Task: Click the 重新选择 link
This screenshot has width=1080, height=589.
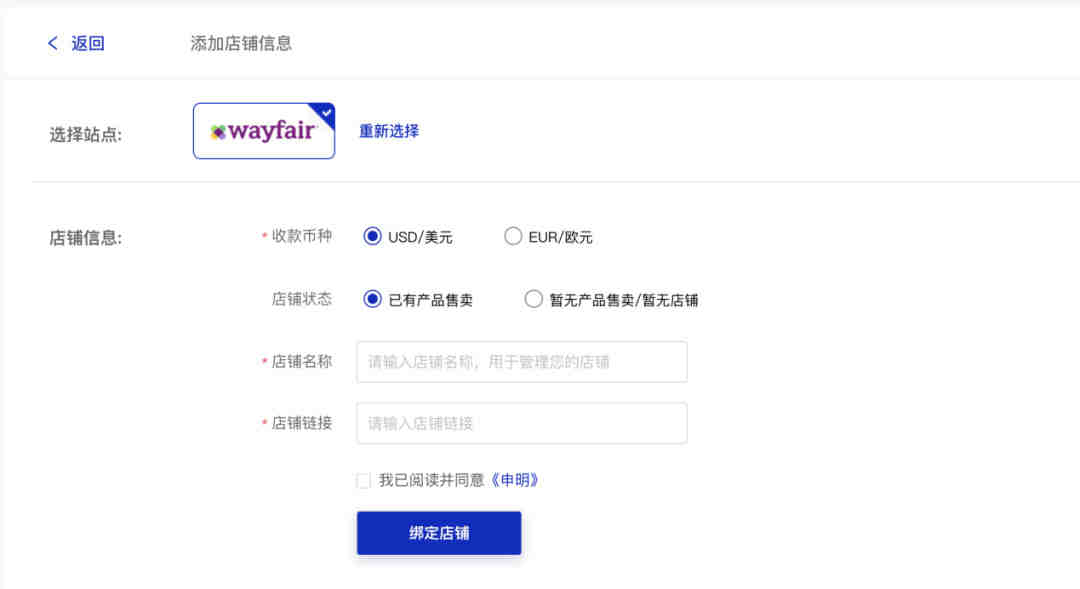Action: (x=389, y=131)
